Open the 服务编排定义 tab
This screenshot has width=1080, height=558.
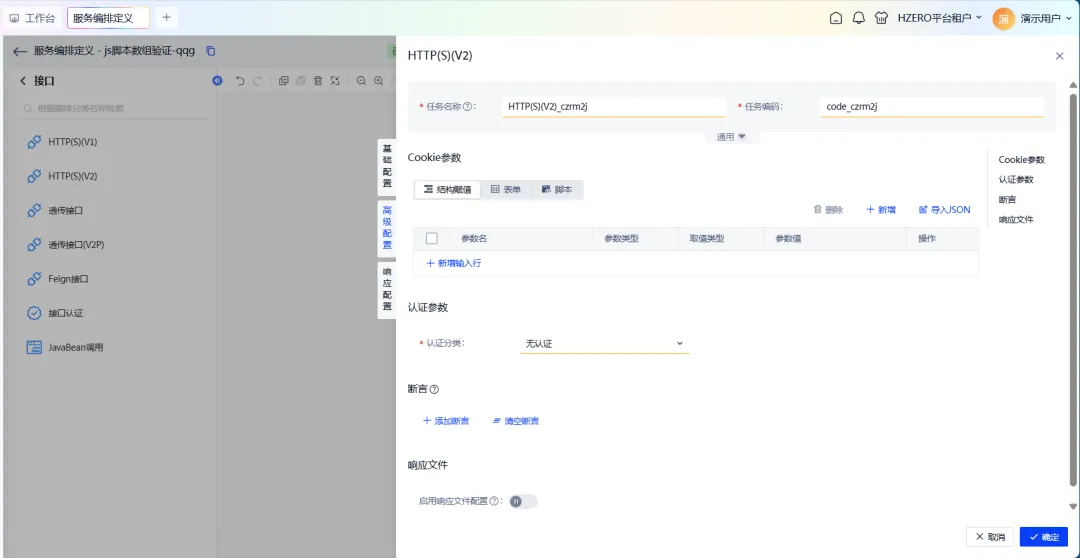coord(108,19)
